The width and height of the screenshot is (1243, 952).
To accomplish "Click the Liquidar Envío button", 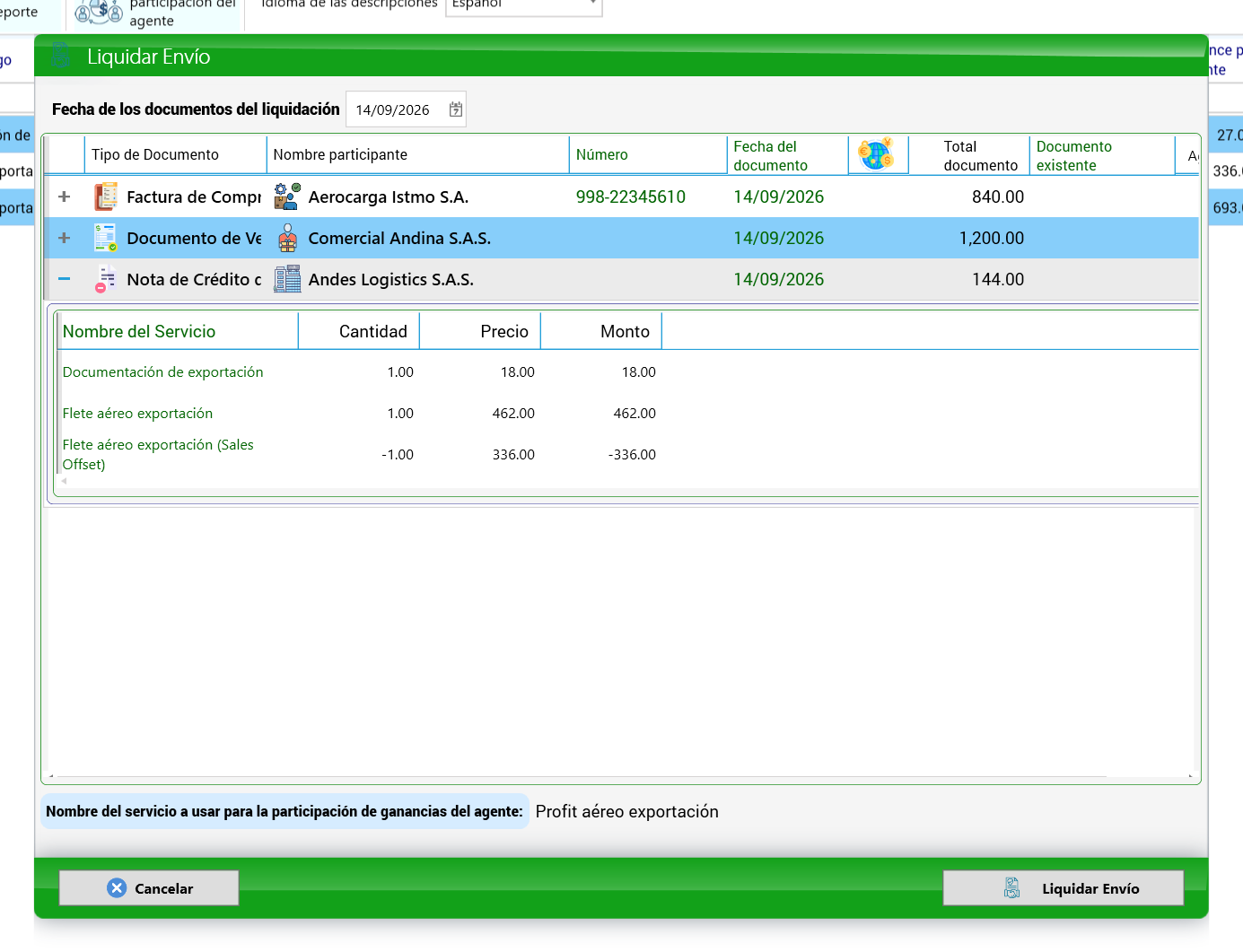I will click(1064, 888).
